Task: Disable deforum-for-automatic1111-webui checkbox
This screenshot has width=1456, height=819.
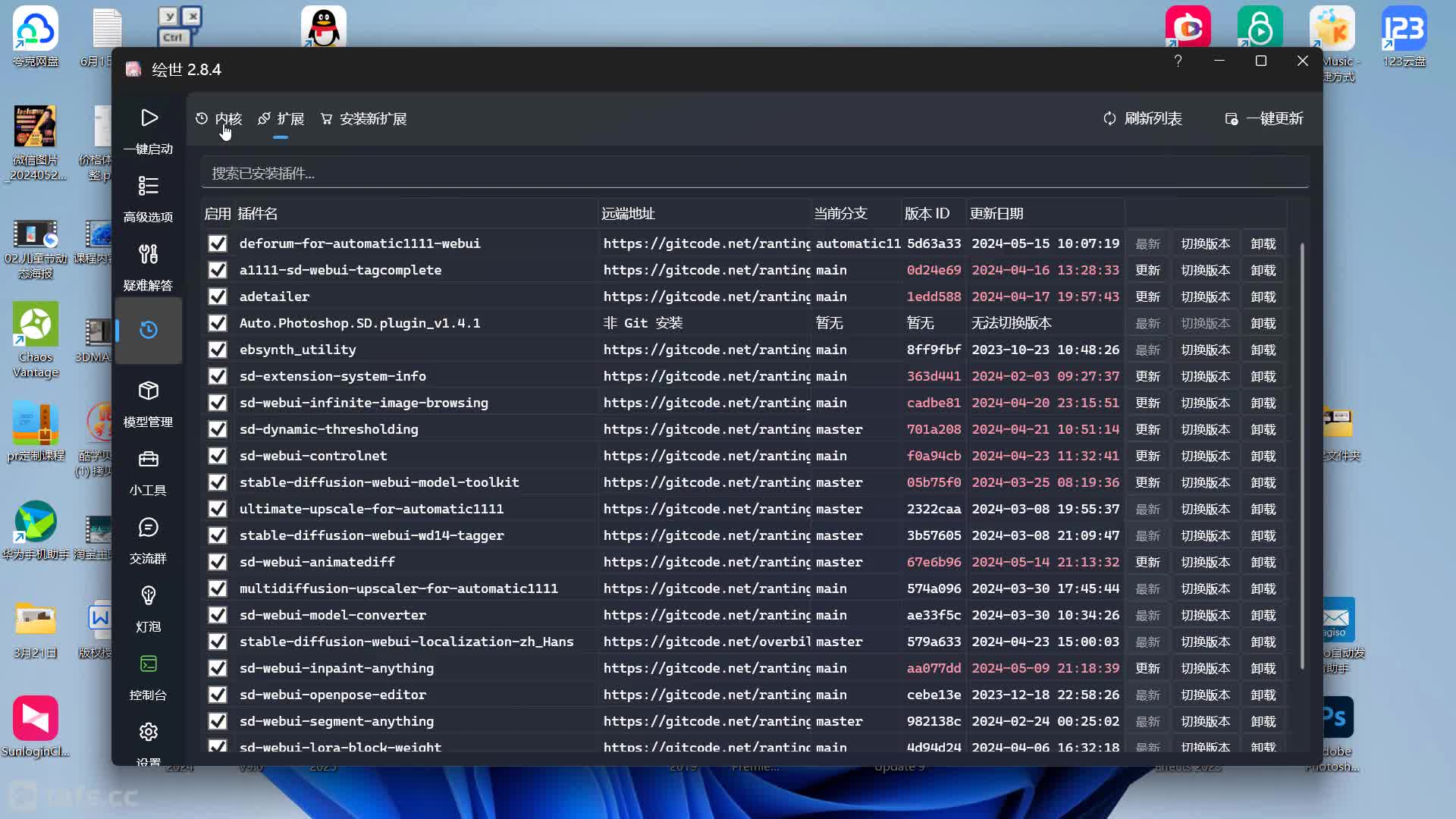Action: 218,243
